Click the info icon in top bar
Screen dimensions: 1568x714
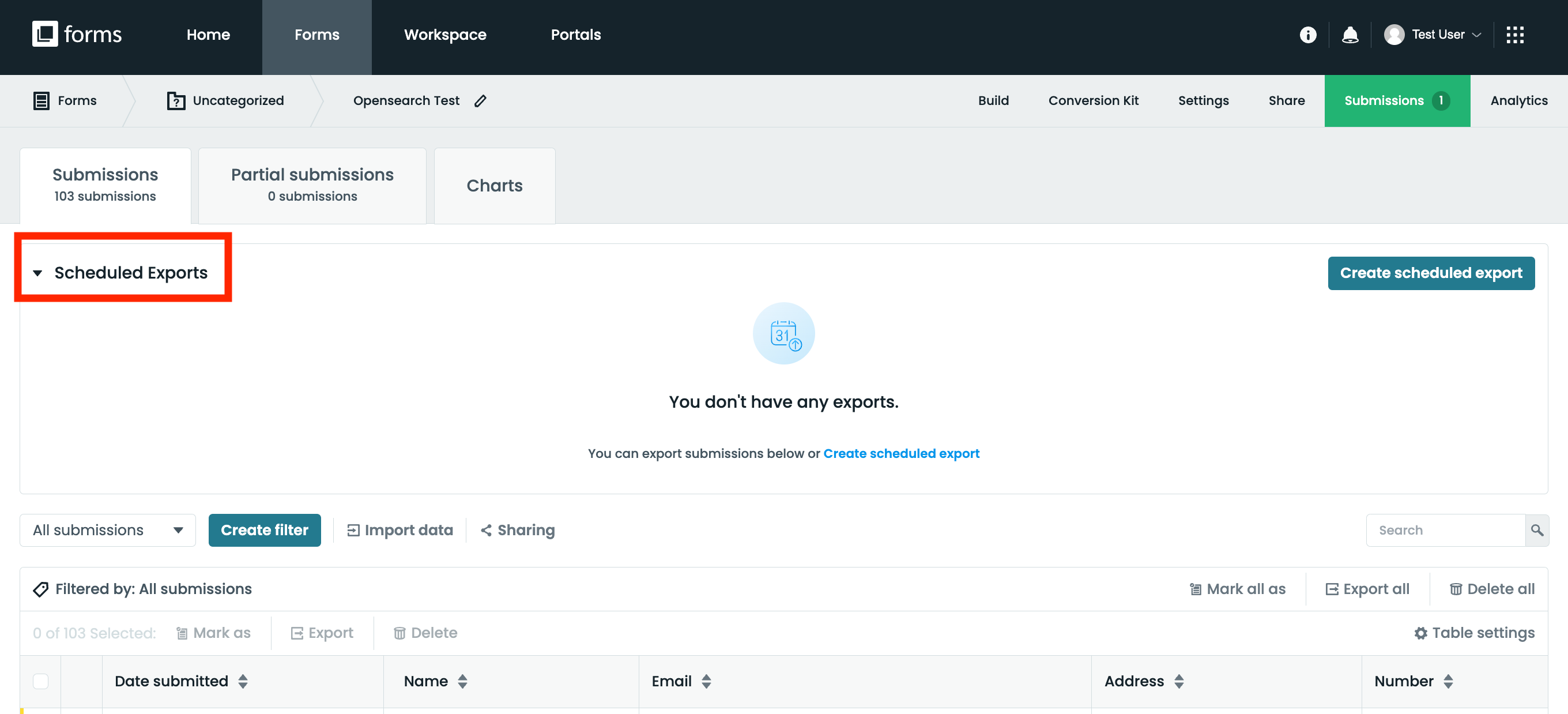pyautogui.click(x=1307, y=35)
